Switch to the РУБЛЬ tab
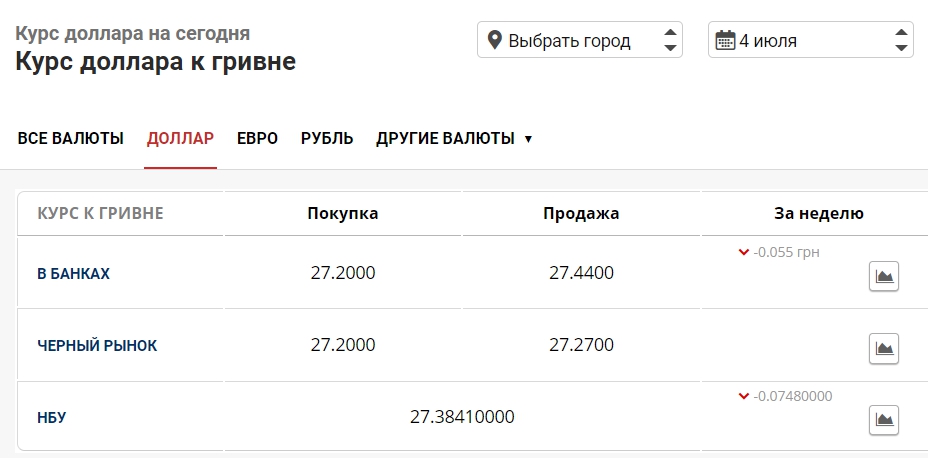Image resolution: width=928 pixels, height=458 pixels. click(x=327, y=138)
